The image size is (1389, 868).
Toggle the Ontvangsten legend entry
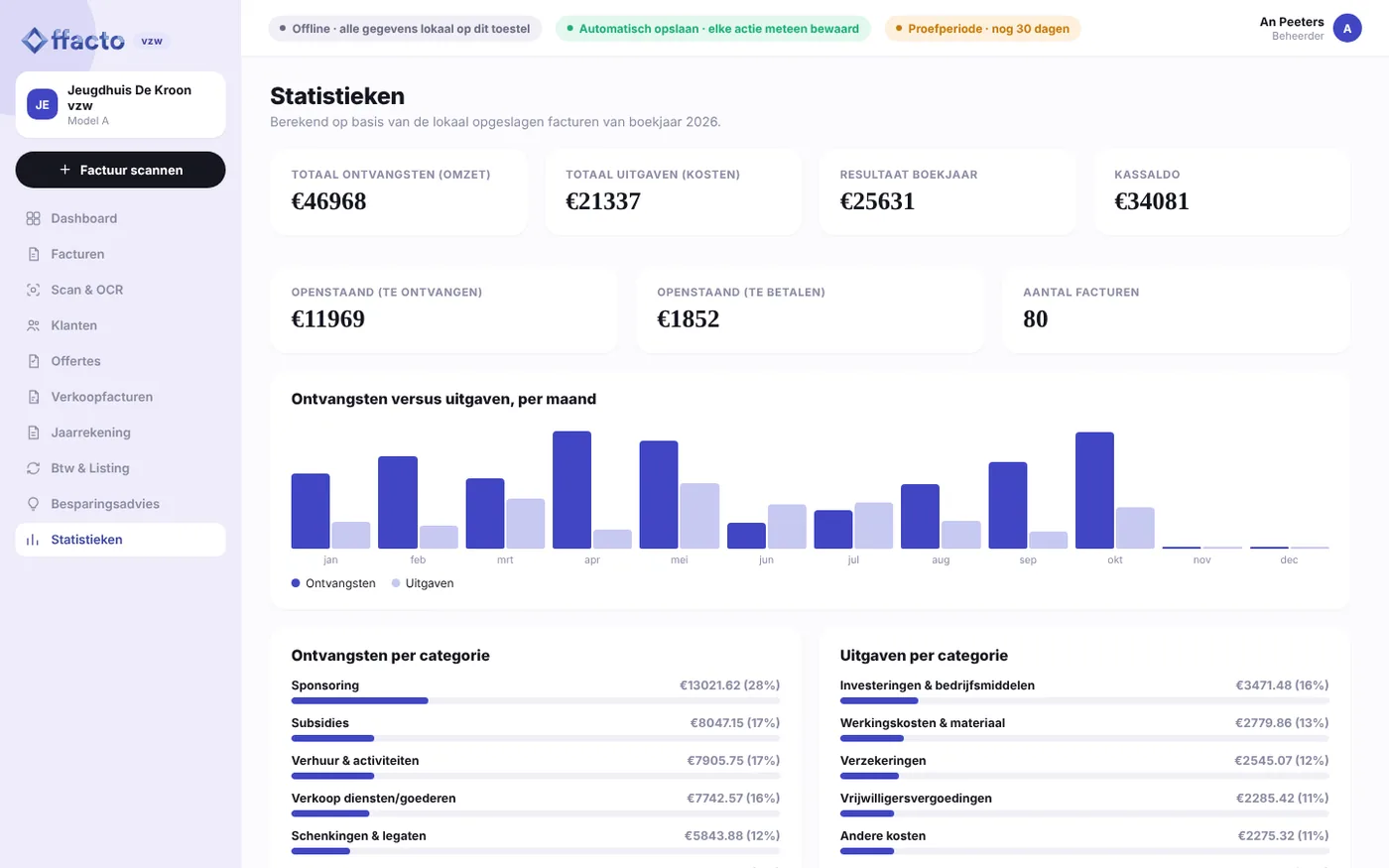click(x=333, y=583)
